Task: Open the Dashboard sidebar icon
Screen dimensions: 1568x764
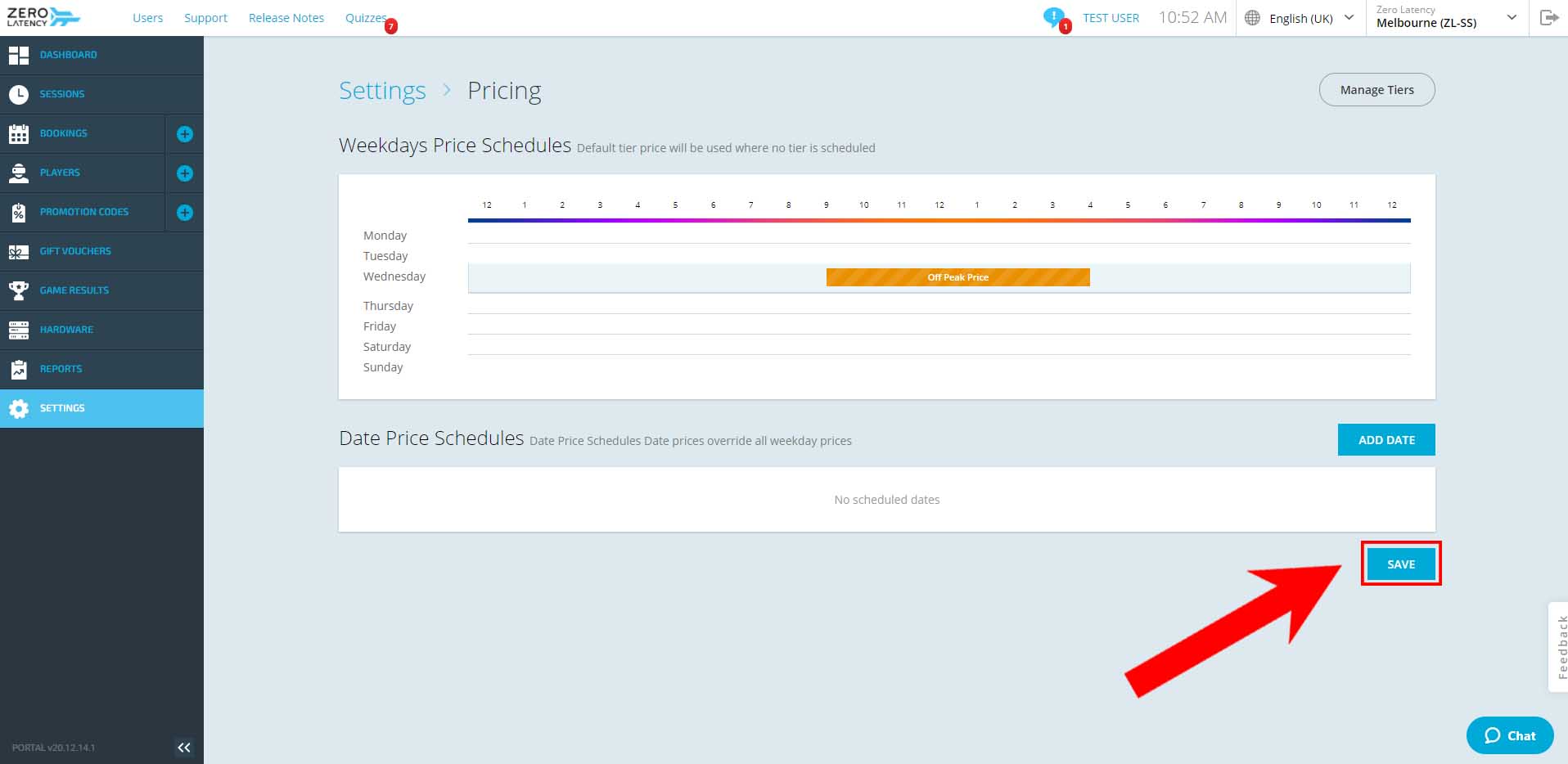Action: (19, 55)
